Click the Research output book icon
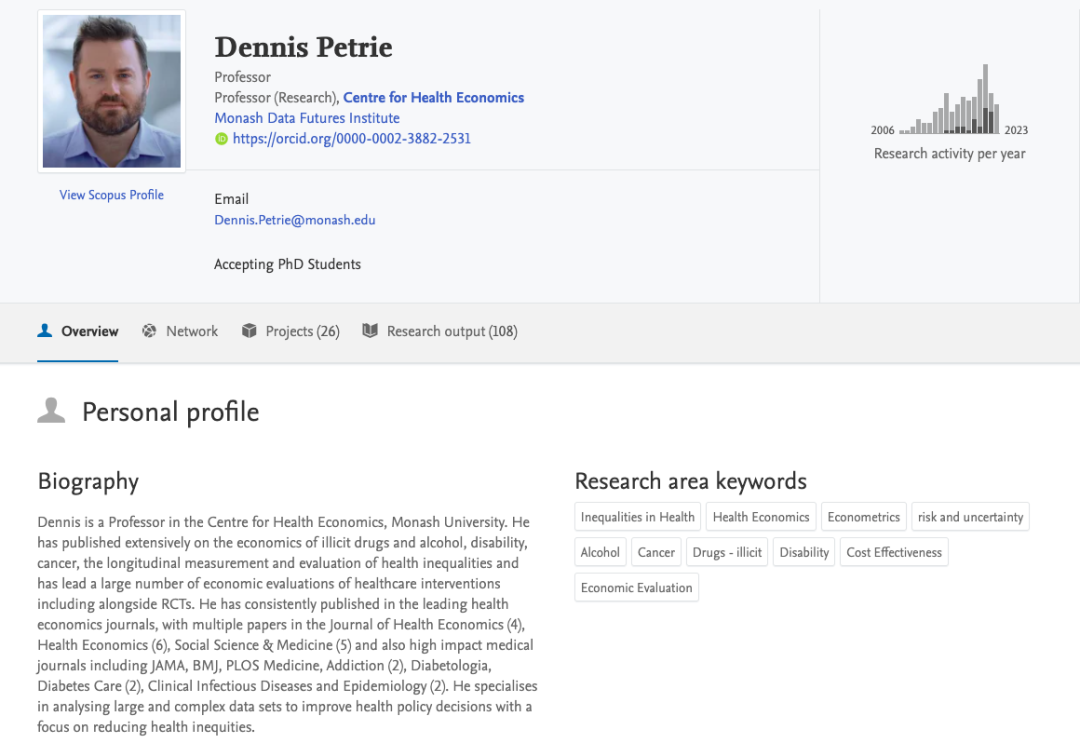 point(370,331)
